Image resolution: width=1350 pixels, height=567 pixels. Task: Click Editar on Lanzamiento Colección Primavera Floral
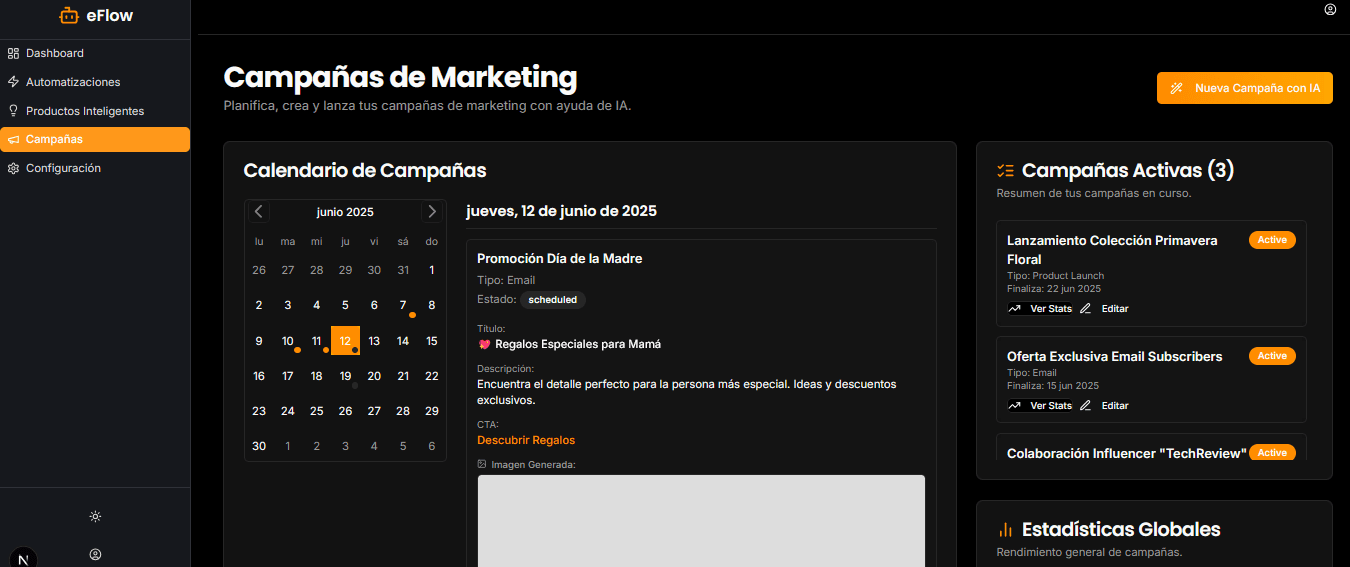pyautogui.click(x=1114, y=309)
